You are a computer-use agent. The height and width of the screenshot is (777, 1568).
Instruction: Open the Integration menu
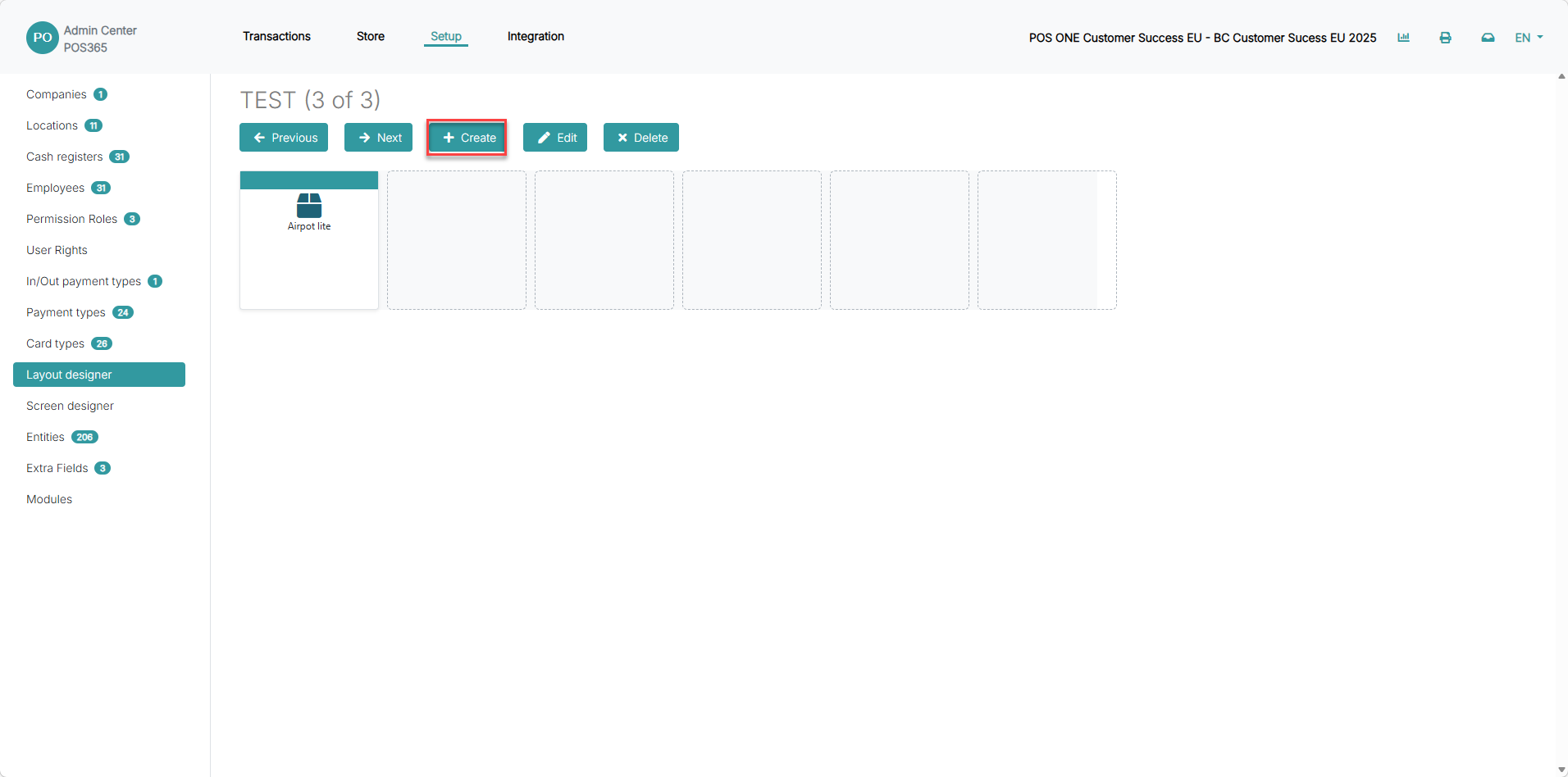tap(536, 36)
